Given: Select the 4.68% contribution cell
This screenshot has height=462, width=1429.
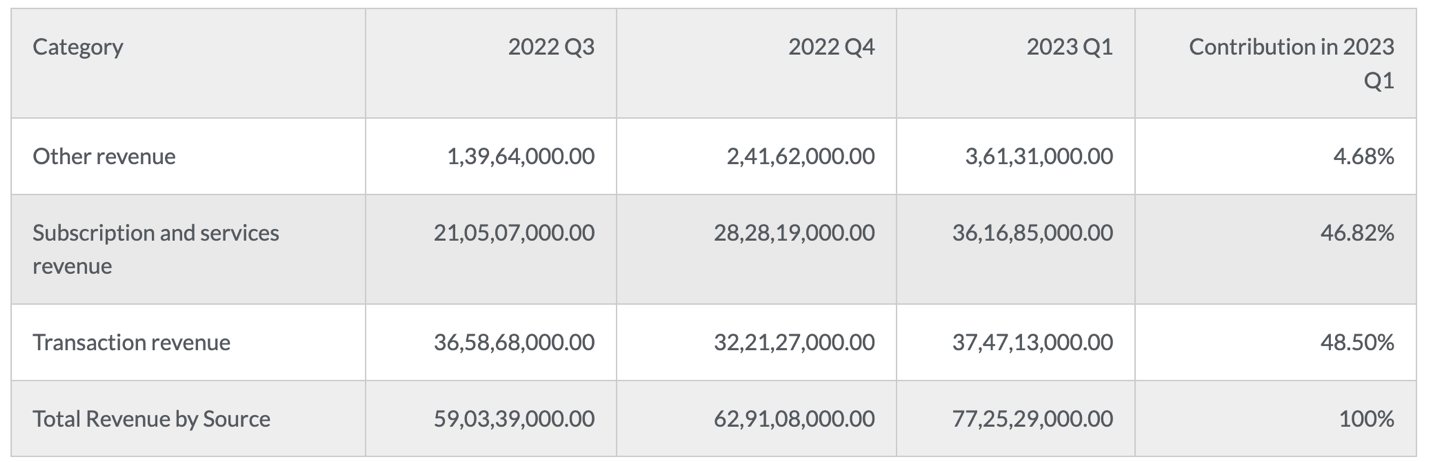Looking at the screenshot, I should tap(1364, 156).
